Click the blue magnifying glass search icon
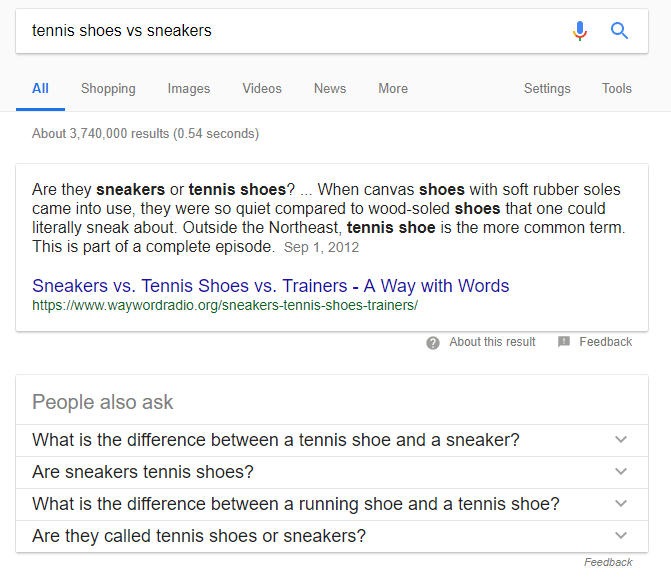The image size is (671, 578). (620, 31)
